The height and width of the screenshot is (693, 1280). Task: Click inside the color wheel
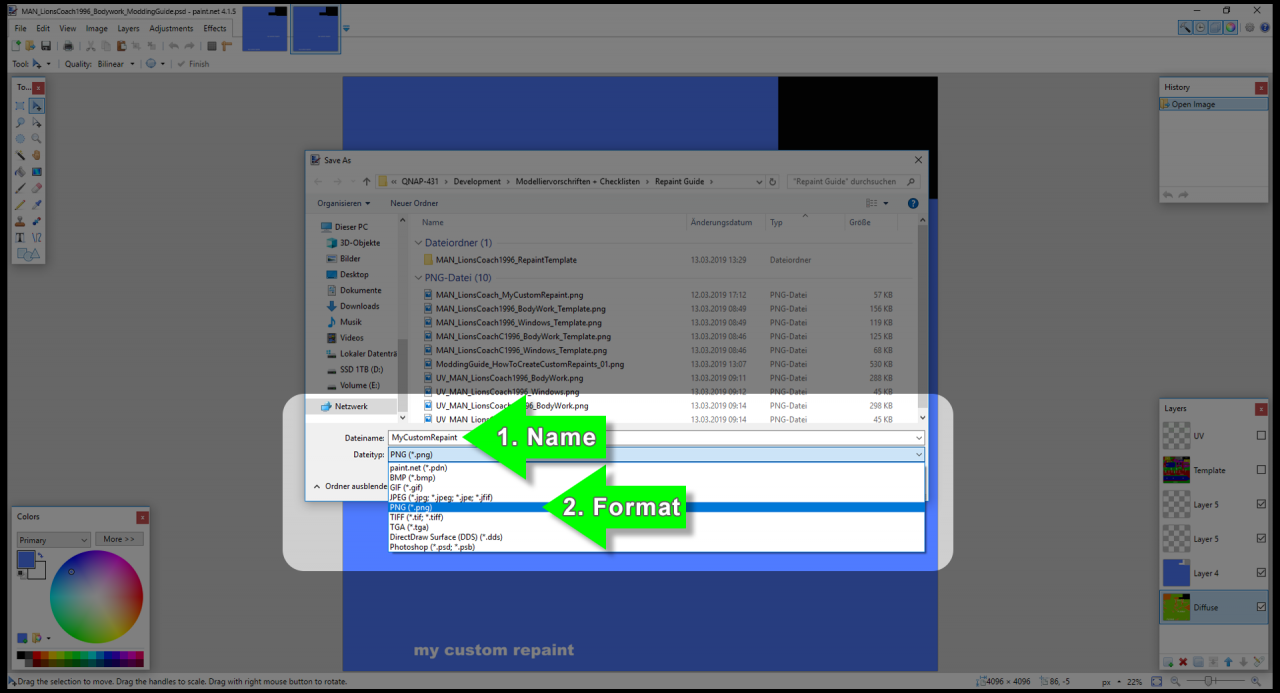coord(96,597)
